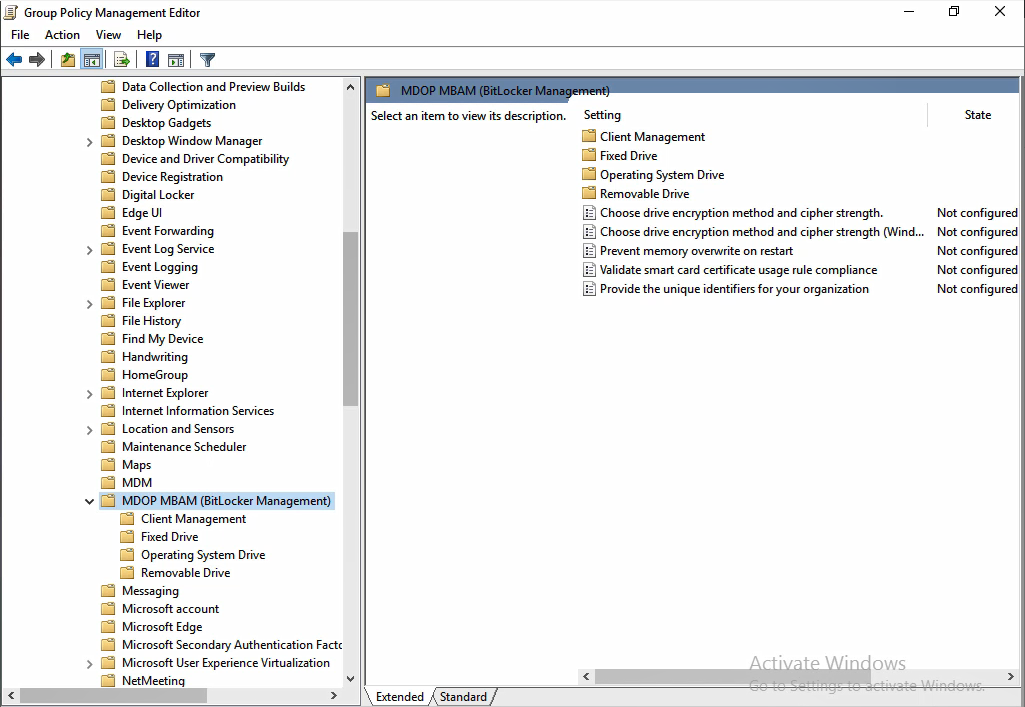Image resolution: width=1025 pixels, height=707 pixels.
Task: Click Operating System Drive folder icon in right pane
Action: click(x=589, y=174)
